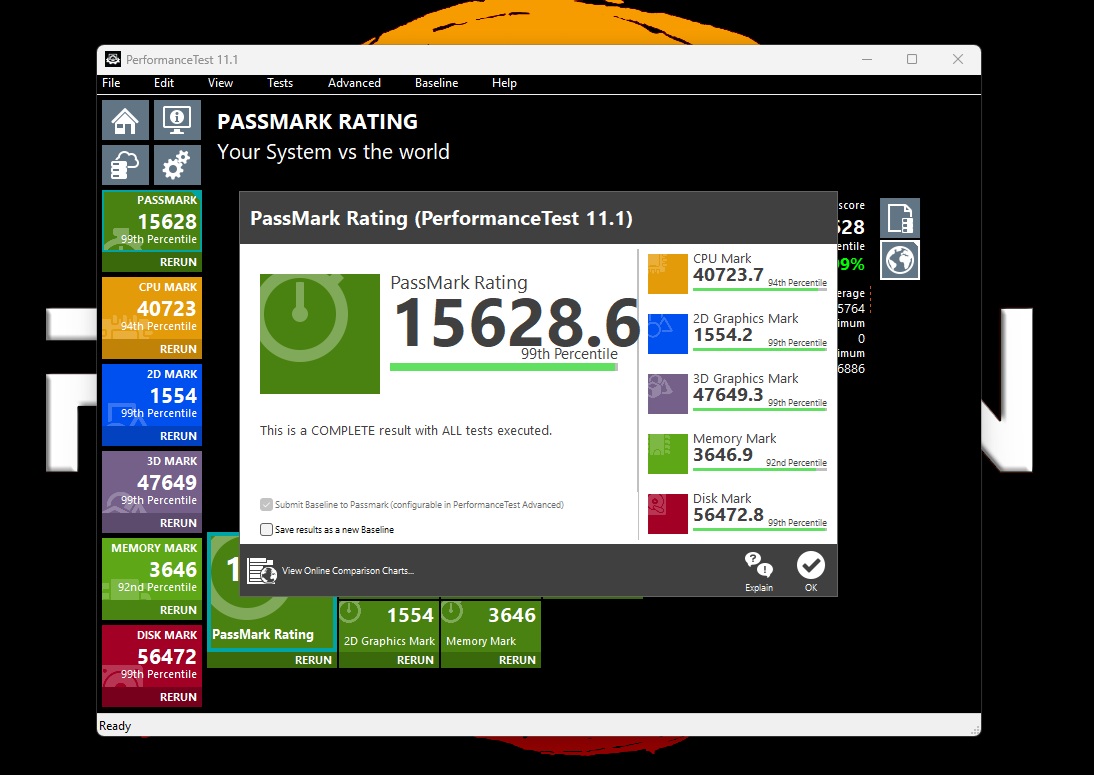Viewport: 1094px width, 775px height.
Task: Enable Save results as a new Baseline
Action: (267, 529)
